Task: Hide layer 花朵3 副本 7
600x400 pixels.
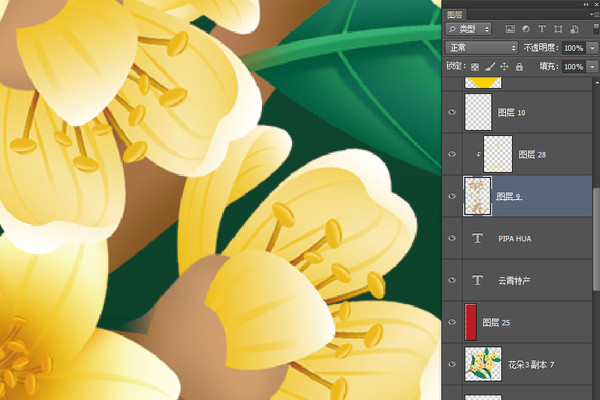Action: [x=452, y=364]
